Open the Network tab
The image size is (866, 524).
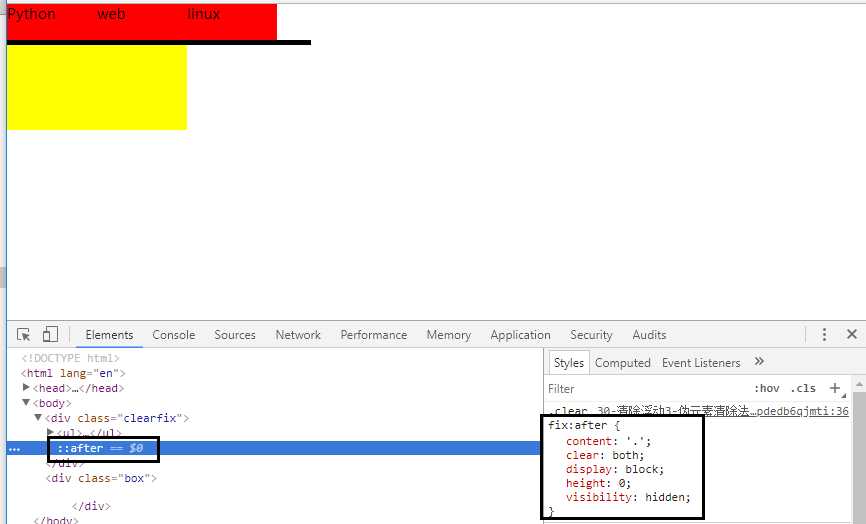(298, 335)
